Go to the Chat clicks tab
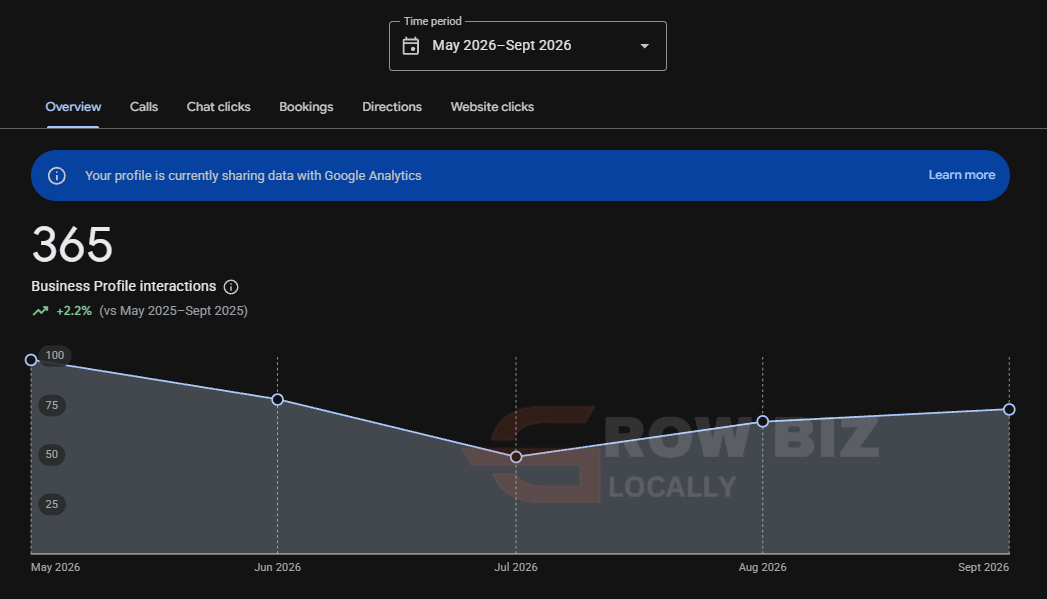Image resolution: width=1047 pixels, height=599 pixels. tap(218, 107)
